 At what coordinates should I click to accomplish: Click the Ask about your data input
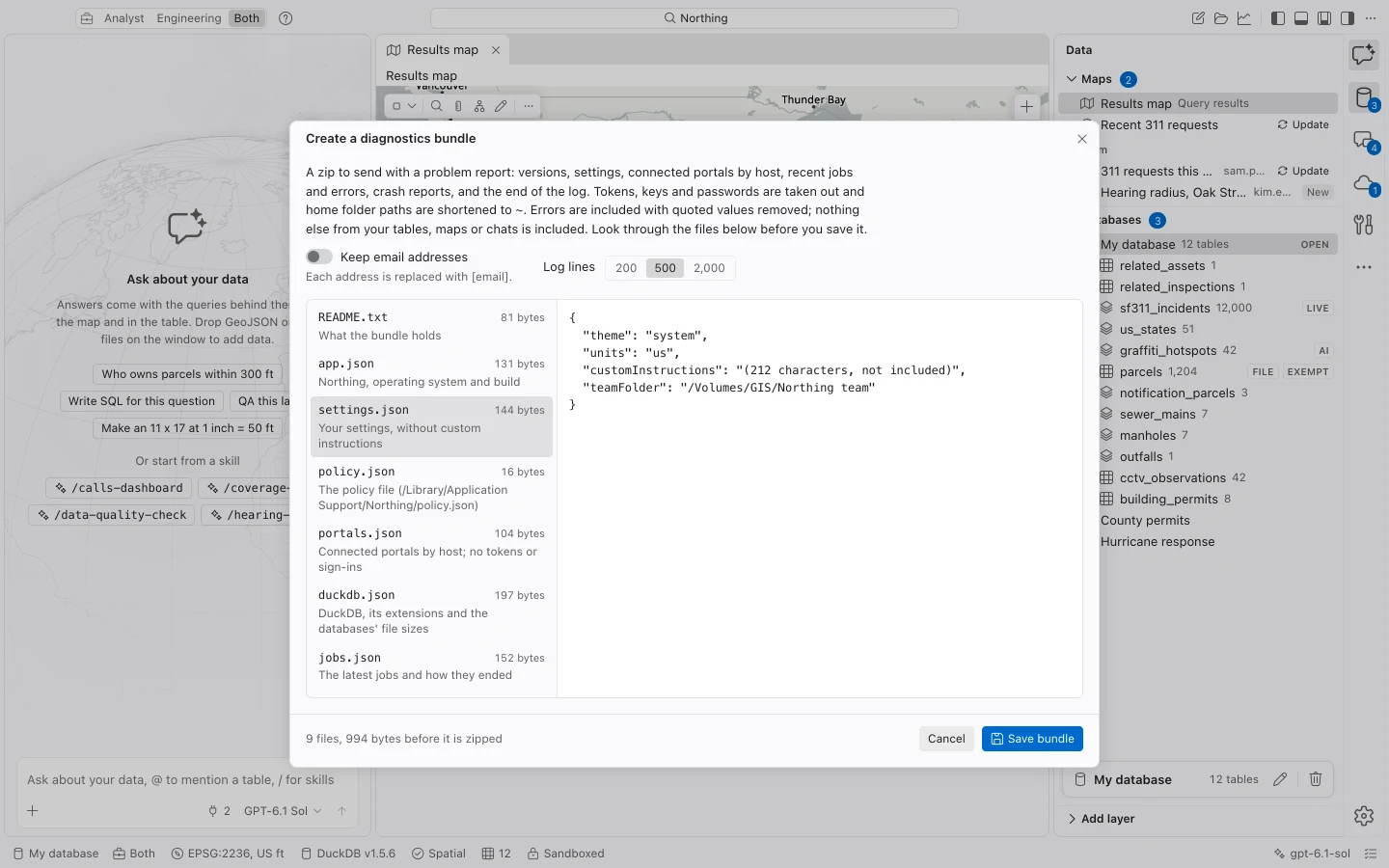(x=187, y=780)
